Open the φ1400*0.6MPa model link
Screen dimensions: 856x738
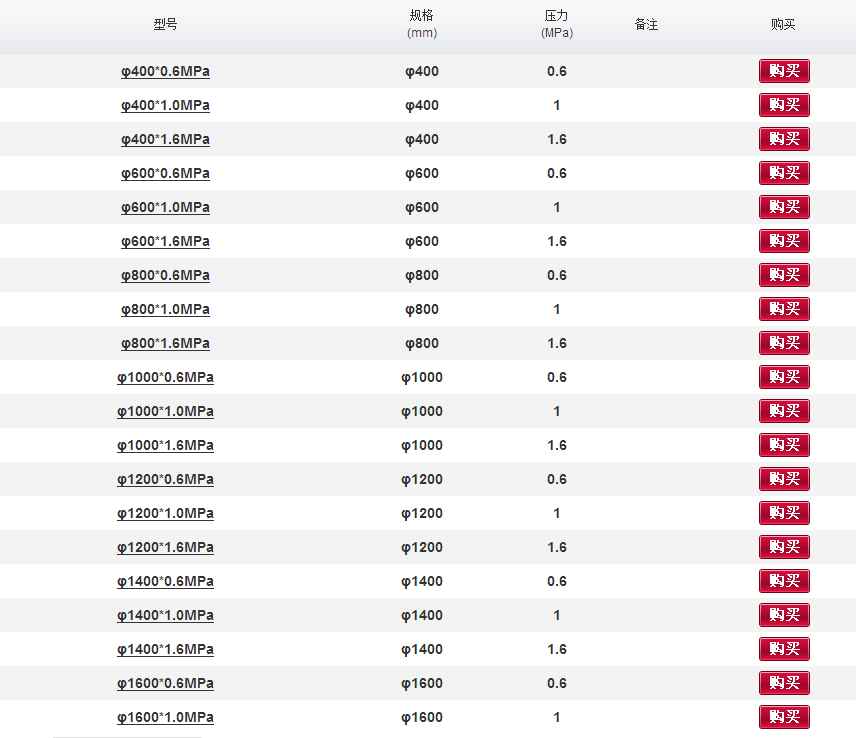[x=165, y=581]
